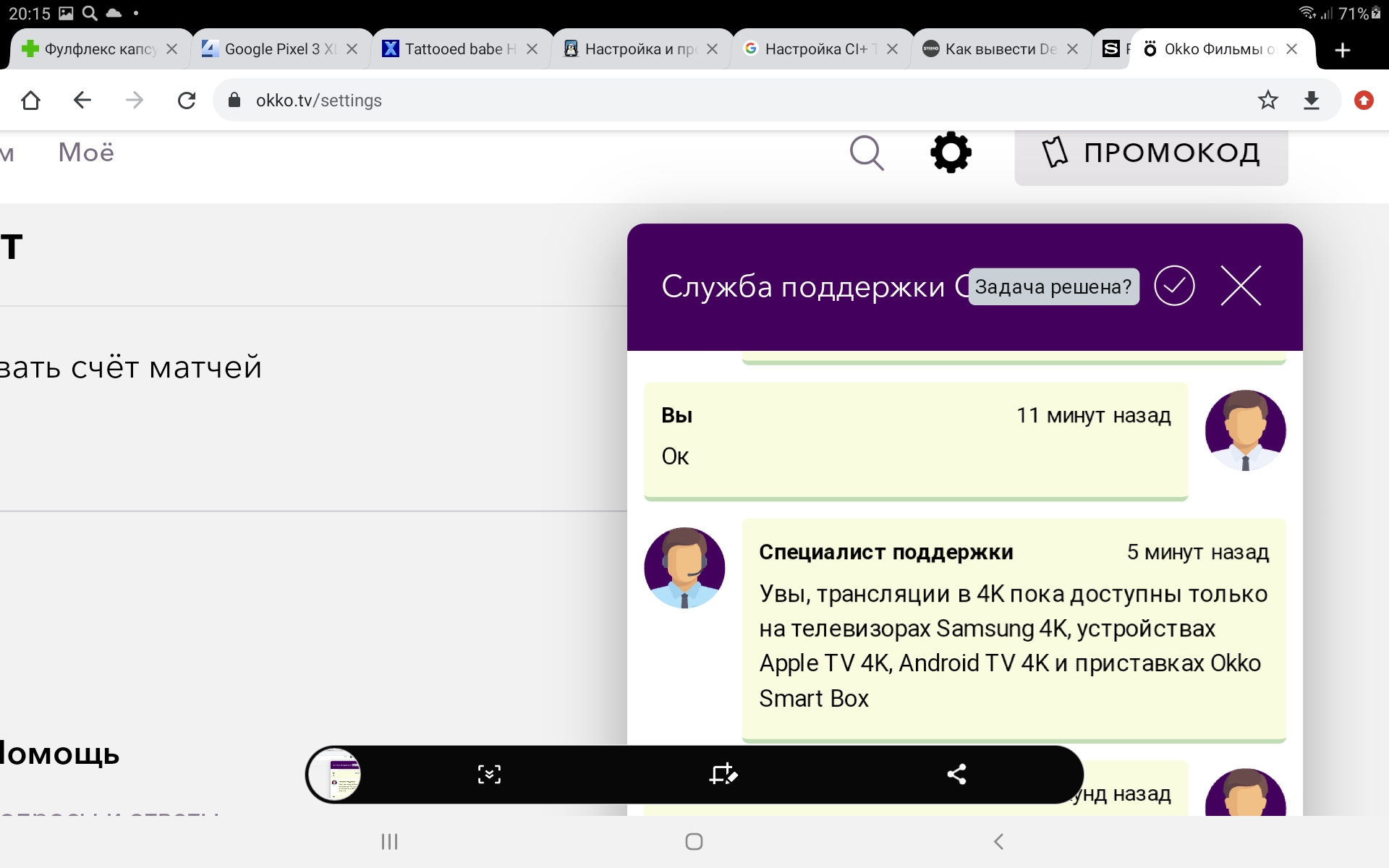1389x868 pixels.
Task: Open a new browser tab
Action: (x=1343, y=50)
